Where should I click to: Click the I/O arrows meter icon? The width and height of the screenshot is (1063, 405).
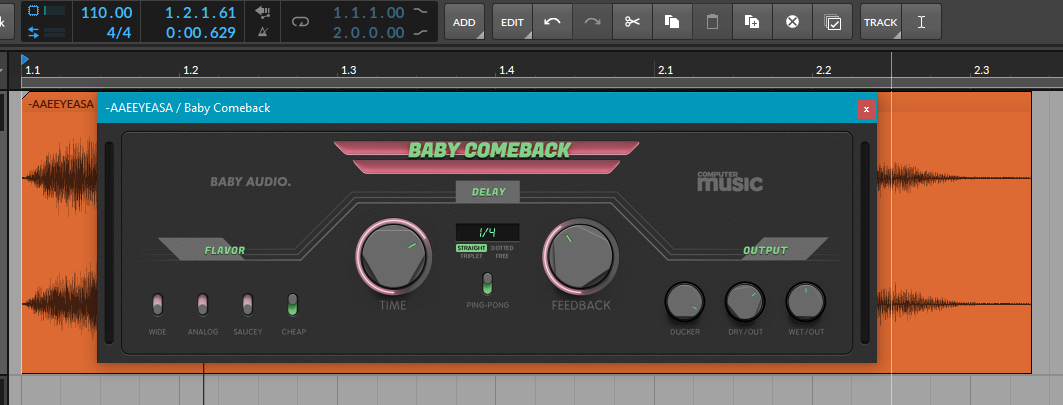point(34,32)
